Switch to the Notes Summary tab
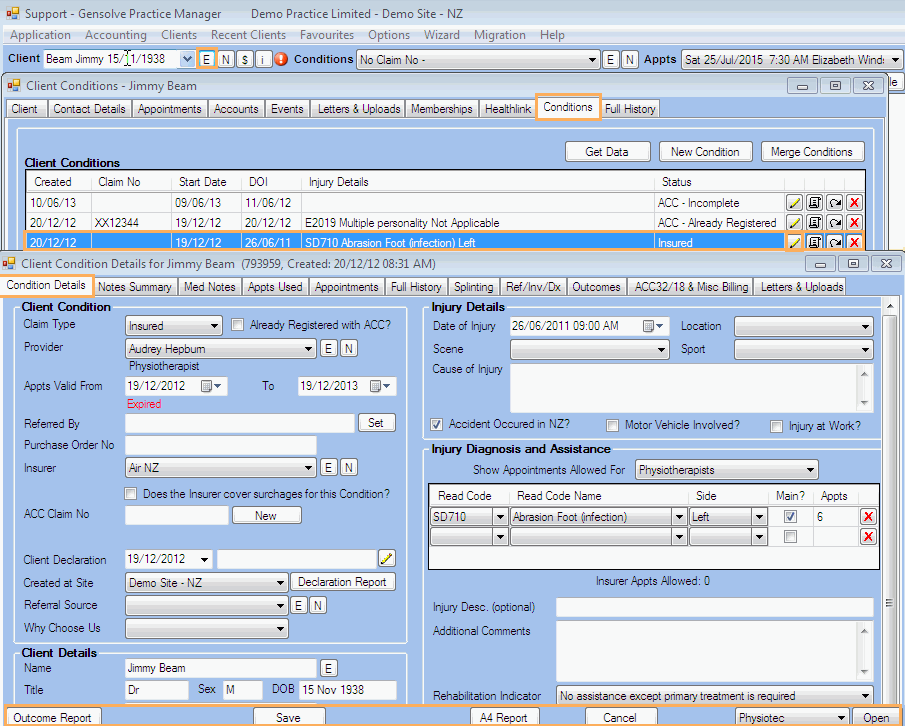The height and width of the screenshot is (726, 905). point(134,287)
